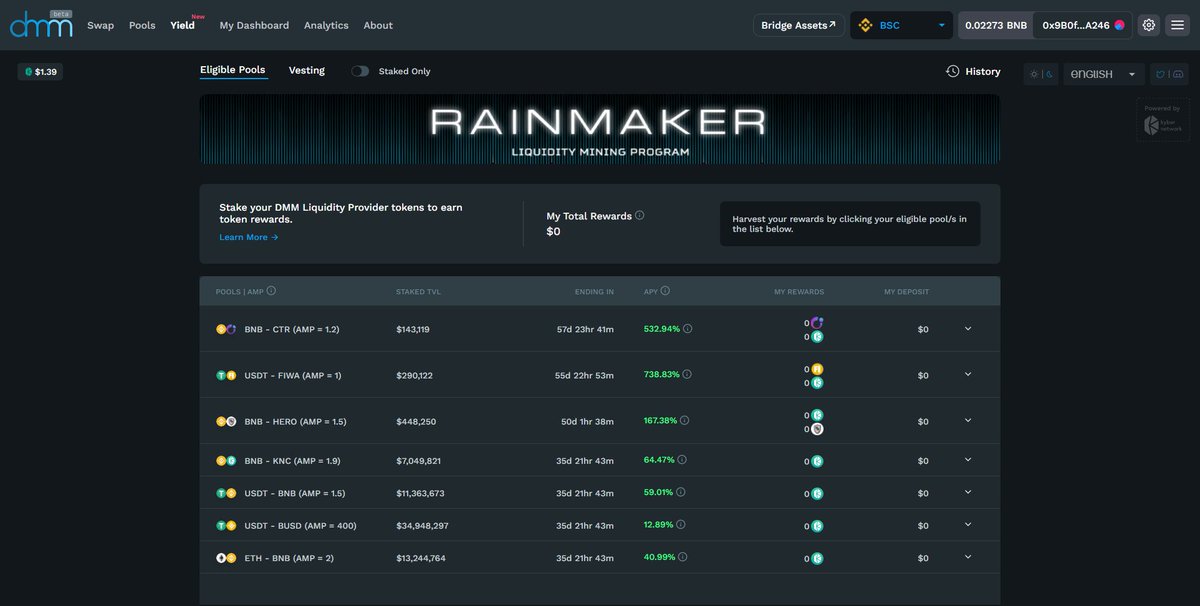Click info icon beside 40.99% APY
This screenshot has width=1200, height=606.
pyautogui.click(x=683, y=557)
